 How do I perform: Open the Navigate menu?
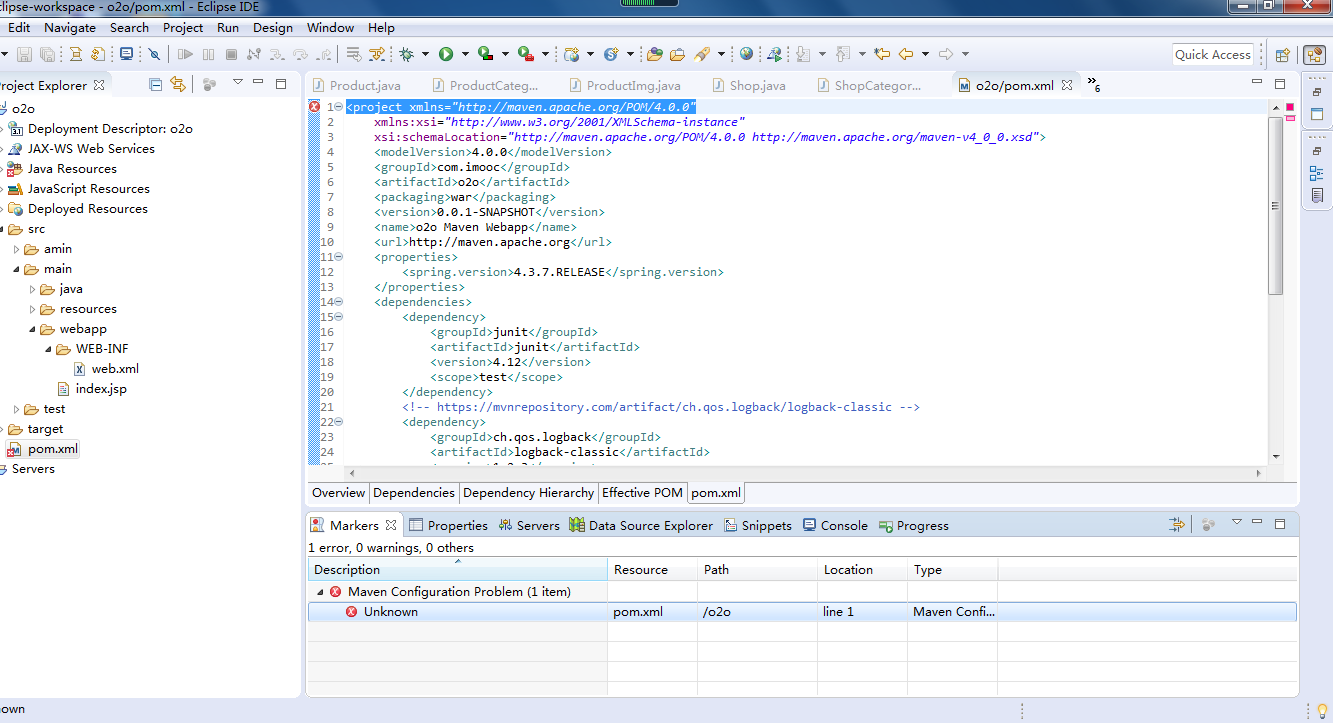coord(70,28)
